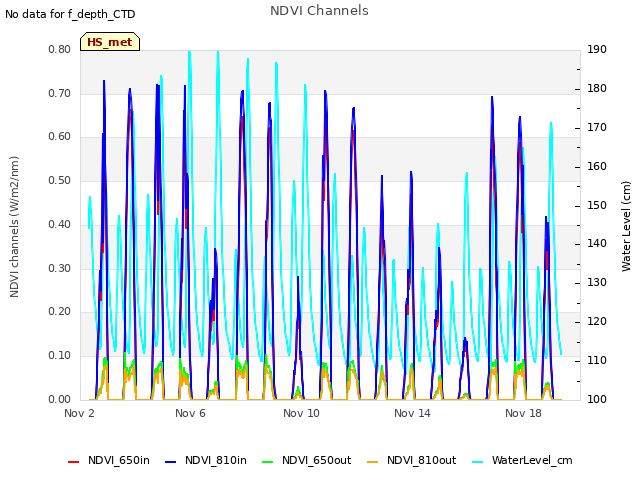Click the left axis title 'NDVI channels (W/m2/nm)'
The image size is (640, 480).
[x=14, y=227]
